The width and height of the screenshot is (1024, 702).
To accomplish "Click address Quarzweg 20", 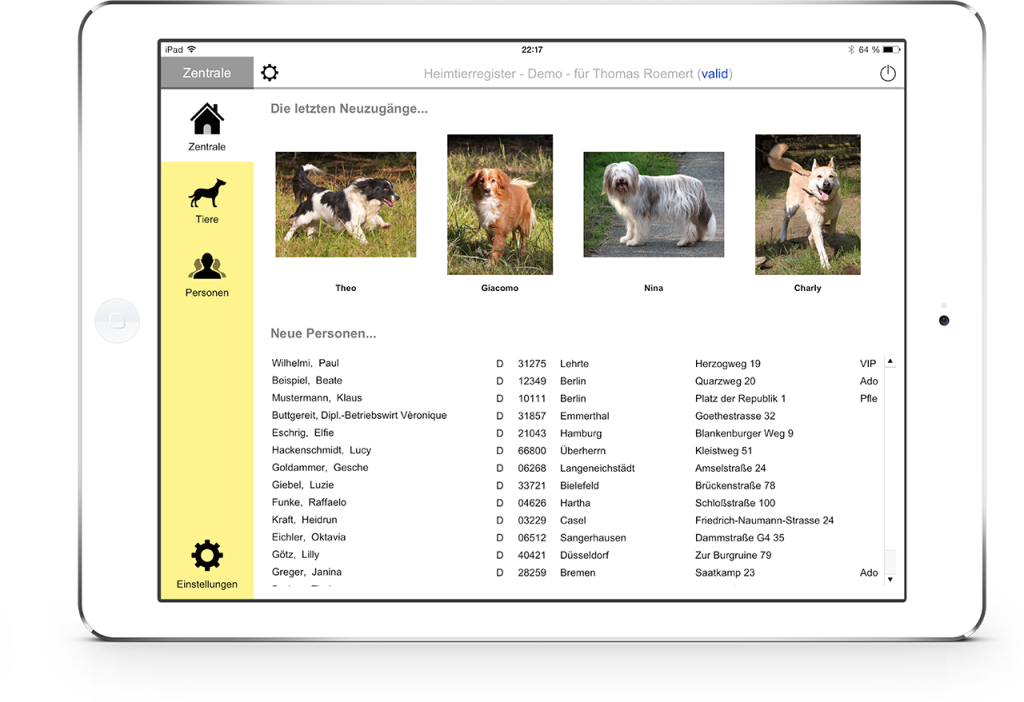I will pyautogui.click(x=725, y=381).
